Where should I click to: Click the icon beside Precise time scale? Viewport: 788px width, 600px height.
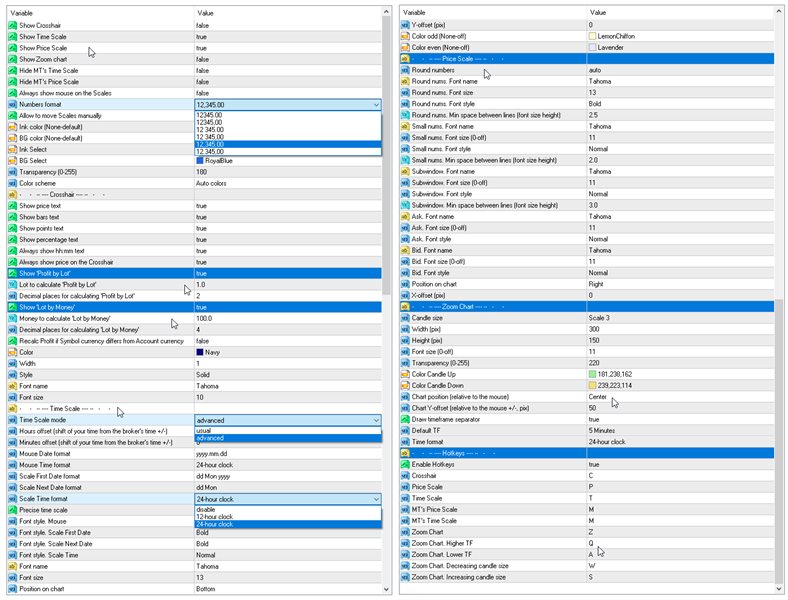click(x=13, y=510)
